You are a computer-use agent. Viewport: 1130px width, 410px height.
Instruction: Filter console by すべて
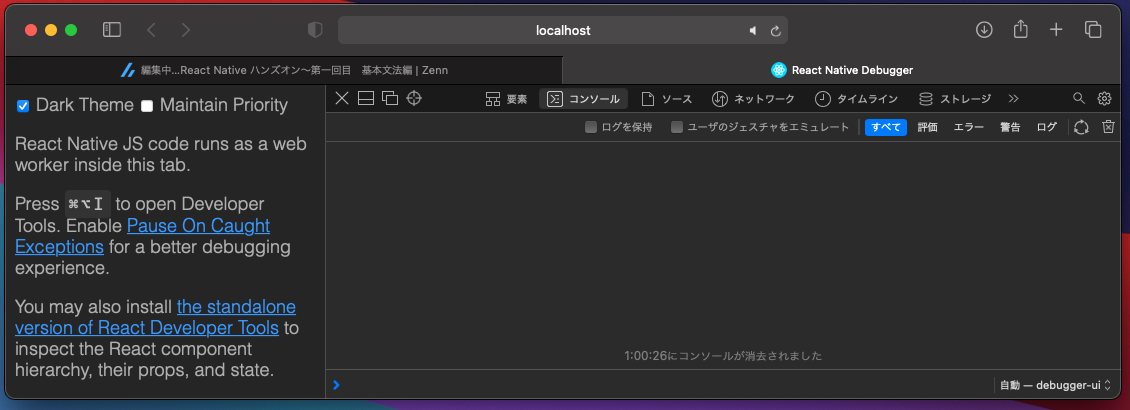pyautogui.click(x=886, y=128)
